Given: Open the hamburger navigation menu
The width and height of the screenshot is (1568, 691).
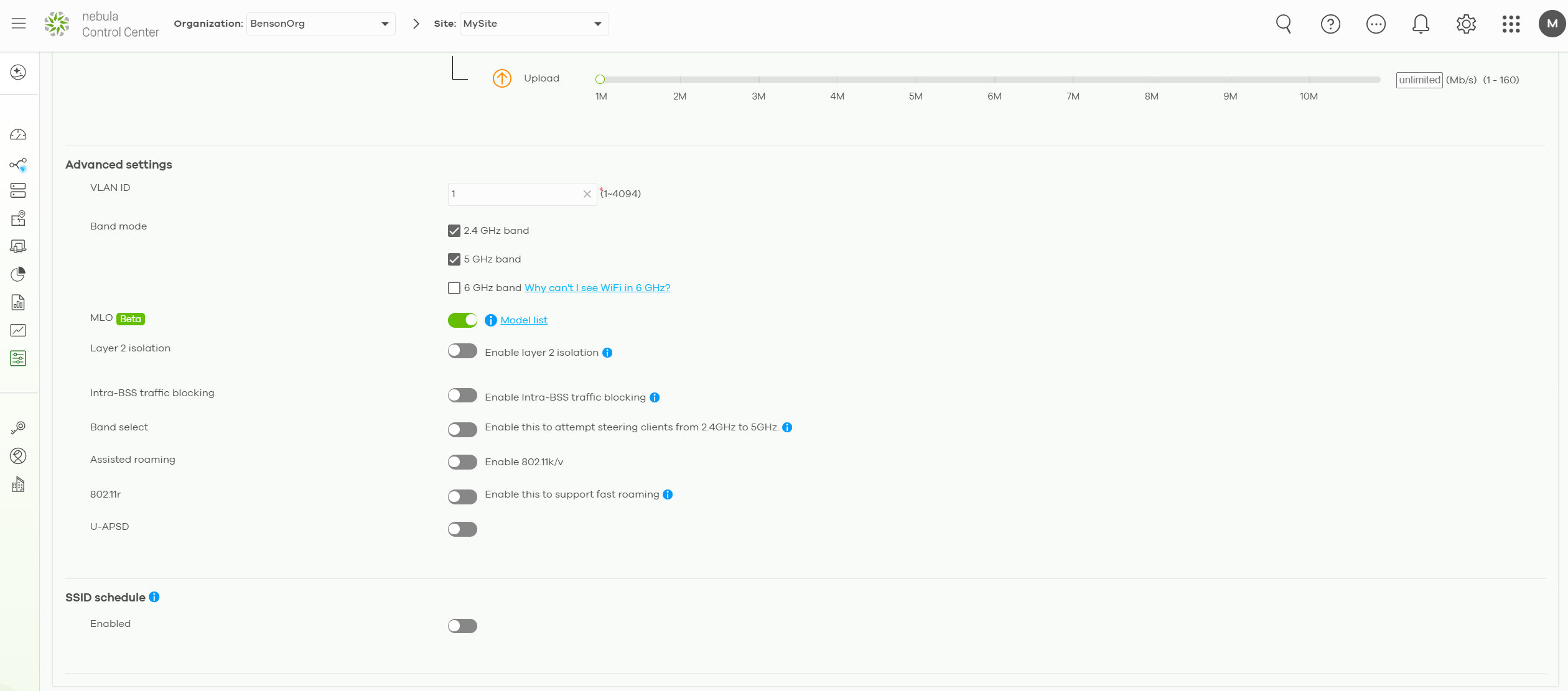Looking at the screenshot, I should tap(19, 24).
